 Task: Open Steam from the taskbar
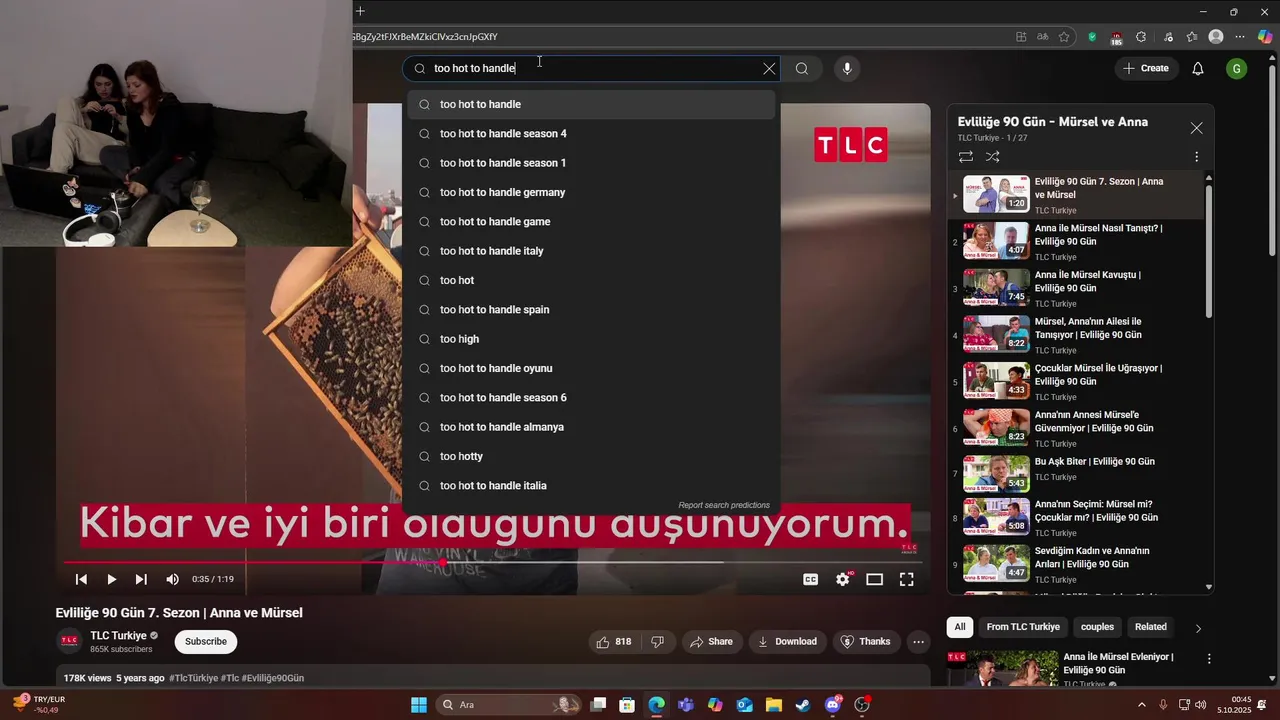coord(803,704)
